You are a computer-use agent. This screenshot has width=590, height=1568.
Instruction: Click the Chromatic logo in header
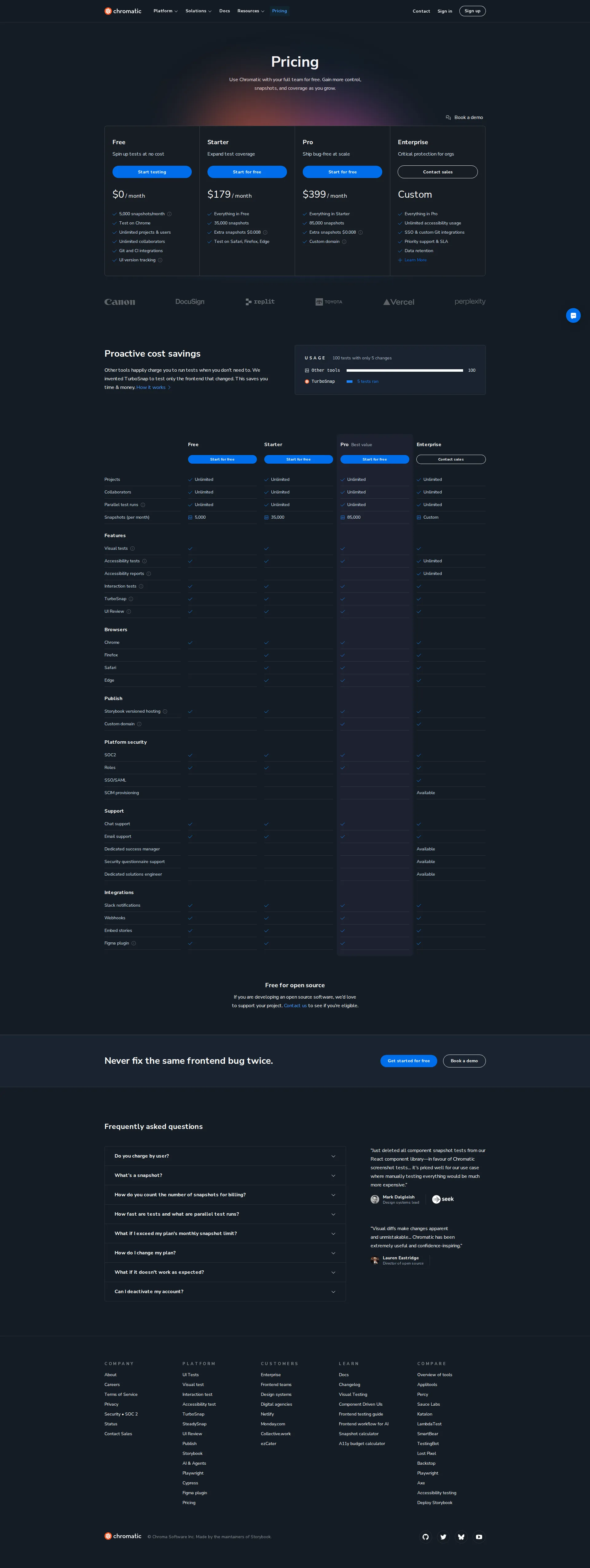click(x=123, y=11)
